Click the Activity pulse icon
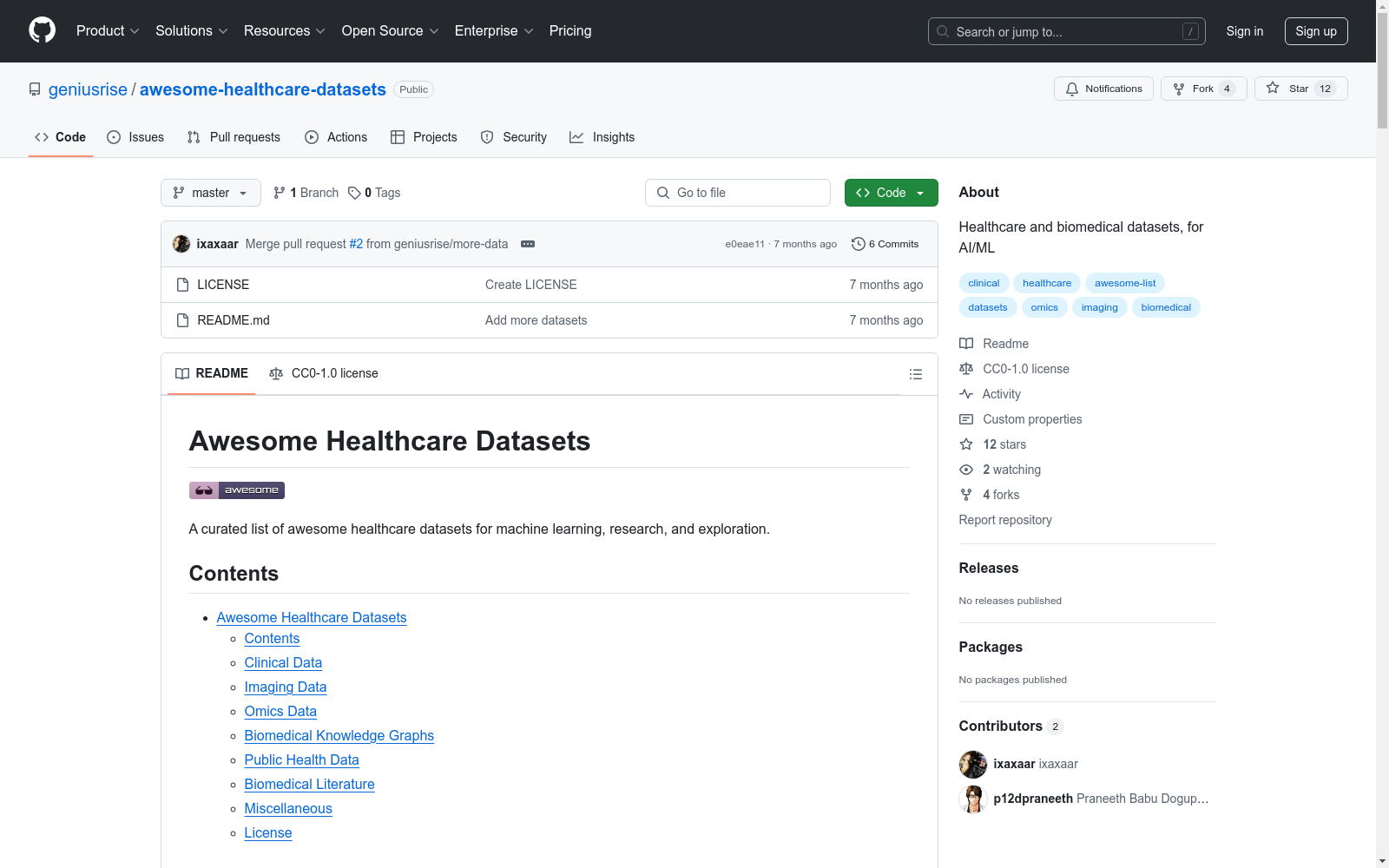The width and height of the screenshot is (1389, 868). [966, 394]
